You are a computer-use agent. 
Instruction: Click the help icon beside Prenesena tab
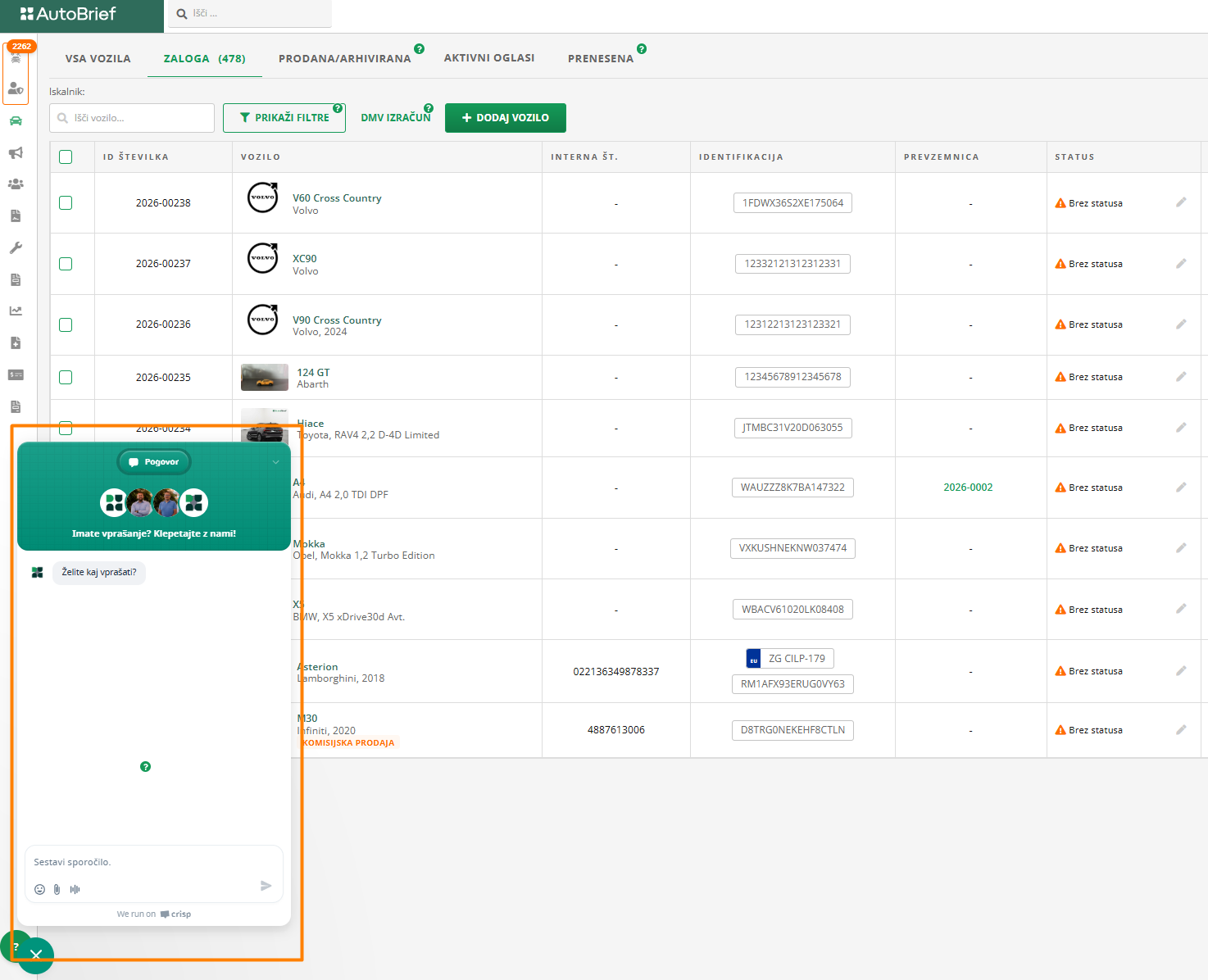[642, 49]
